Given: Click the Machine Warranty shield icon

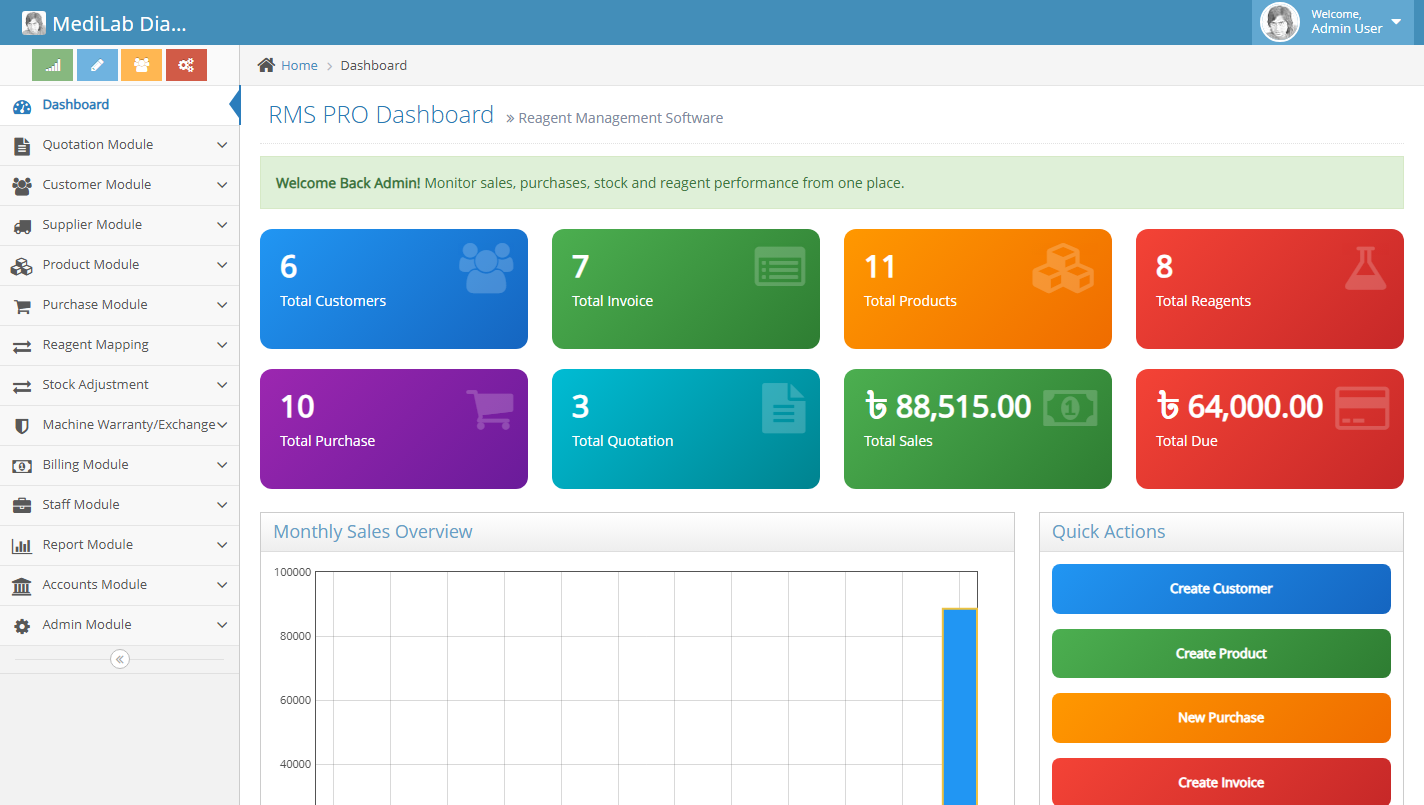Looking at the screenshot, I should (x=22, y=426).
